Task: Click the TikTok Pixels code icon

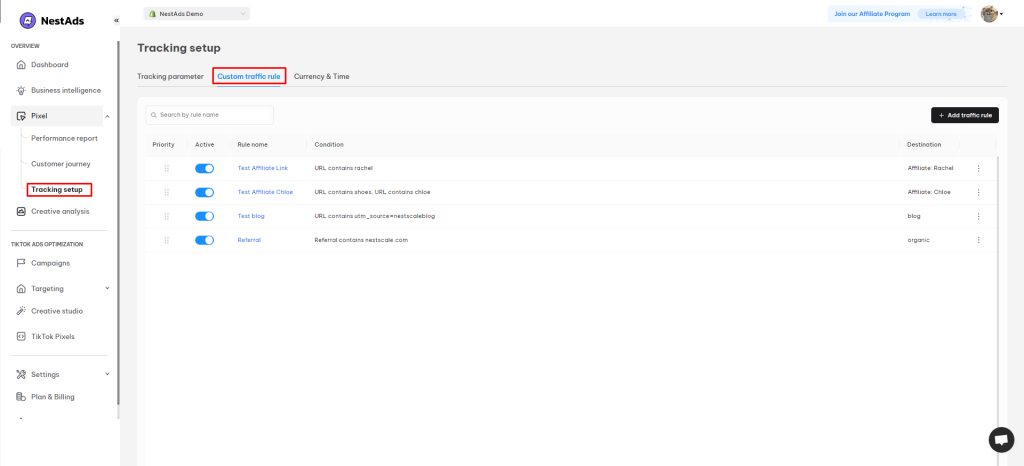Action: [x=21, y=337]
